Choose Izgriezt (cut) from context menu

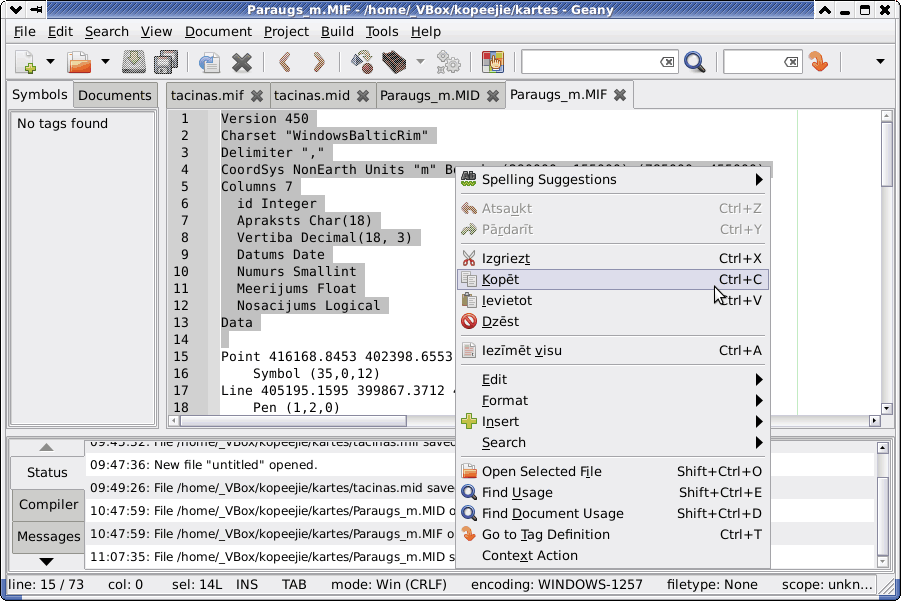[613, 259]
